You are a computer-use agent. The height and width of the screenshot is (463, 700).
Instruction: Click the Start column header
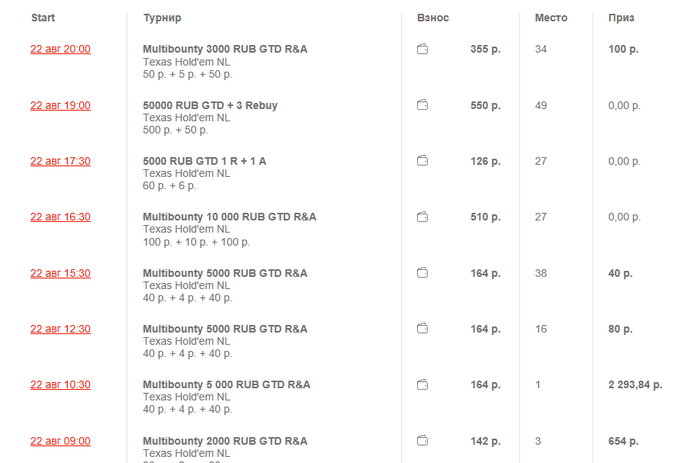(x=43, y=18)
